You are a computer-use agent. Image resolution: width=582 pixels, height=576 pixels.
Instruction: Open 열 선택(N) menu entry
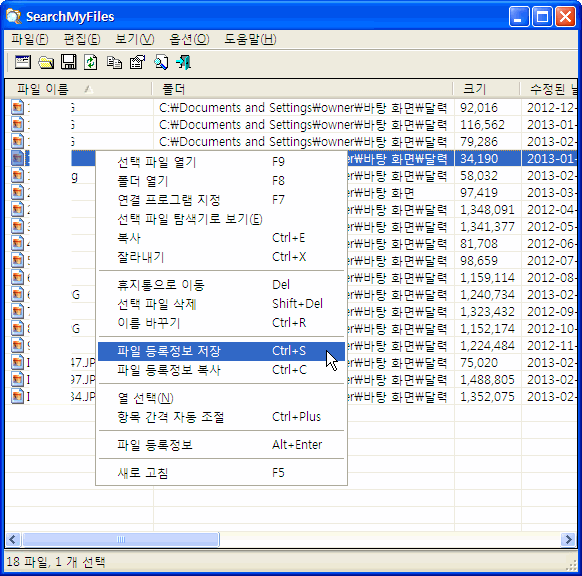pos(222,398)
